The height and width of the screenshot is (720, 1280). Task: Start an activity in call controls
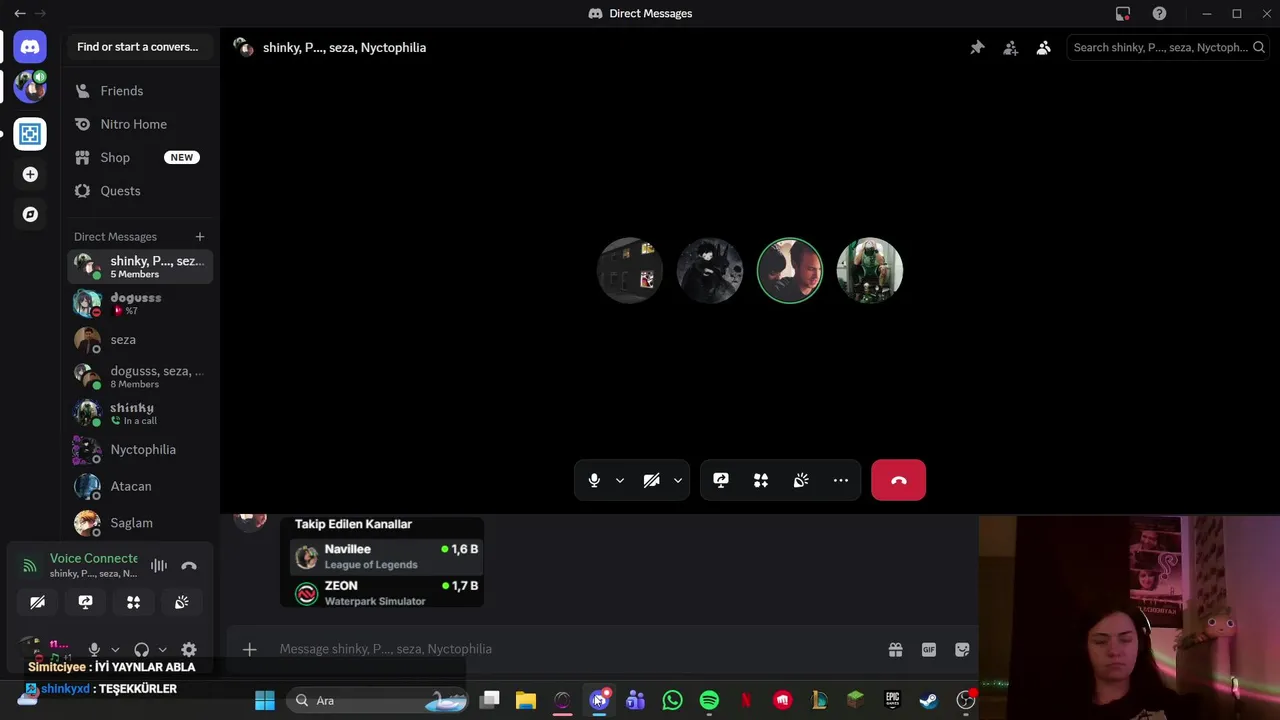pyautogui.click(x=761, y=480)
